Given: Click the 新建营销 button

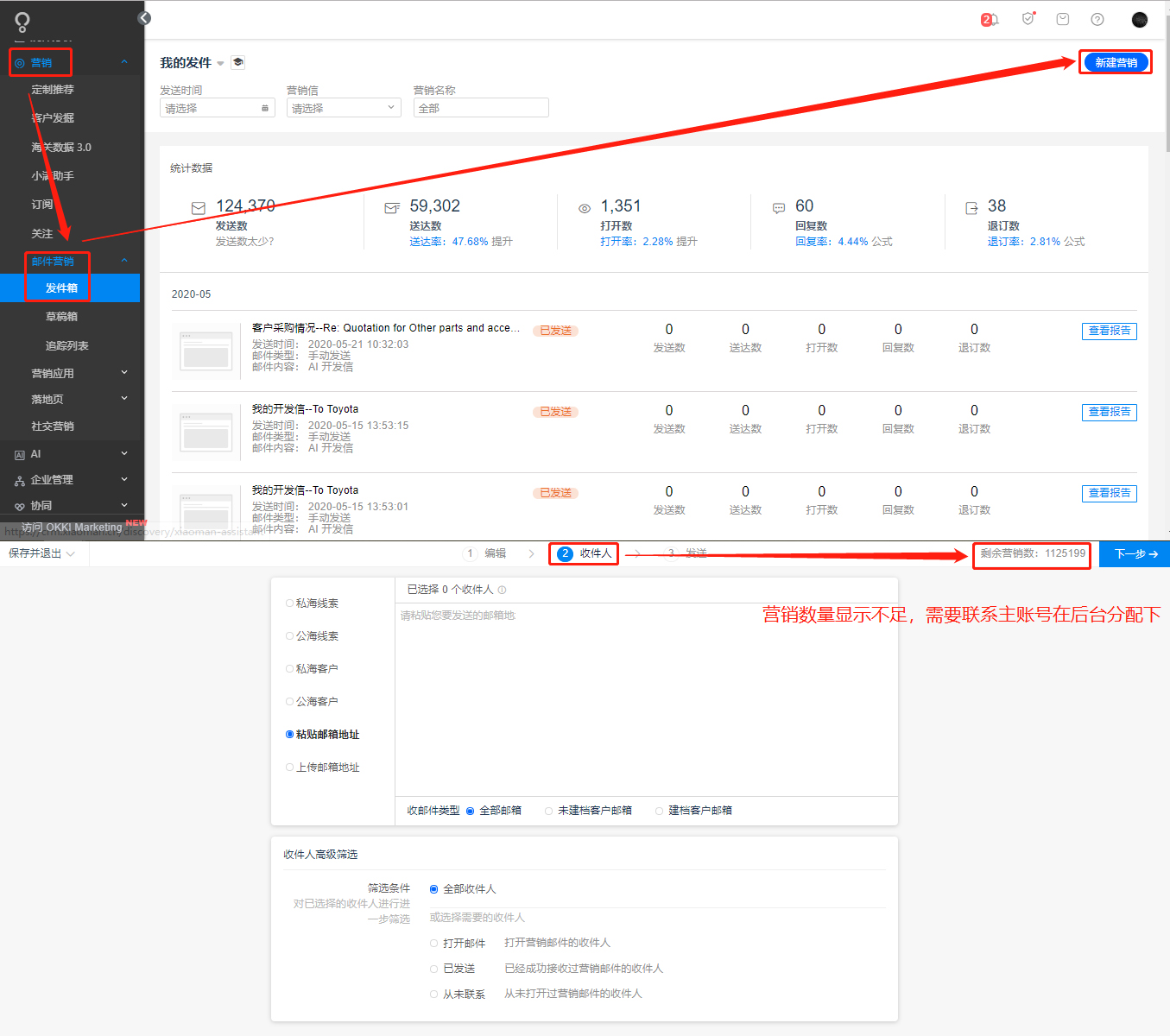Looking at the screenshot, I should tap(1115, 61).
